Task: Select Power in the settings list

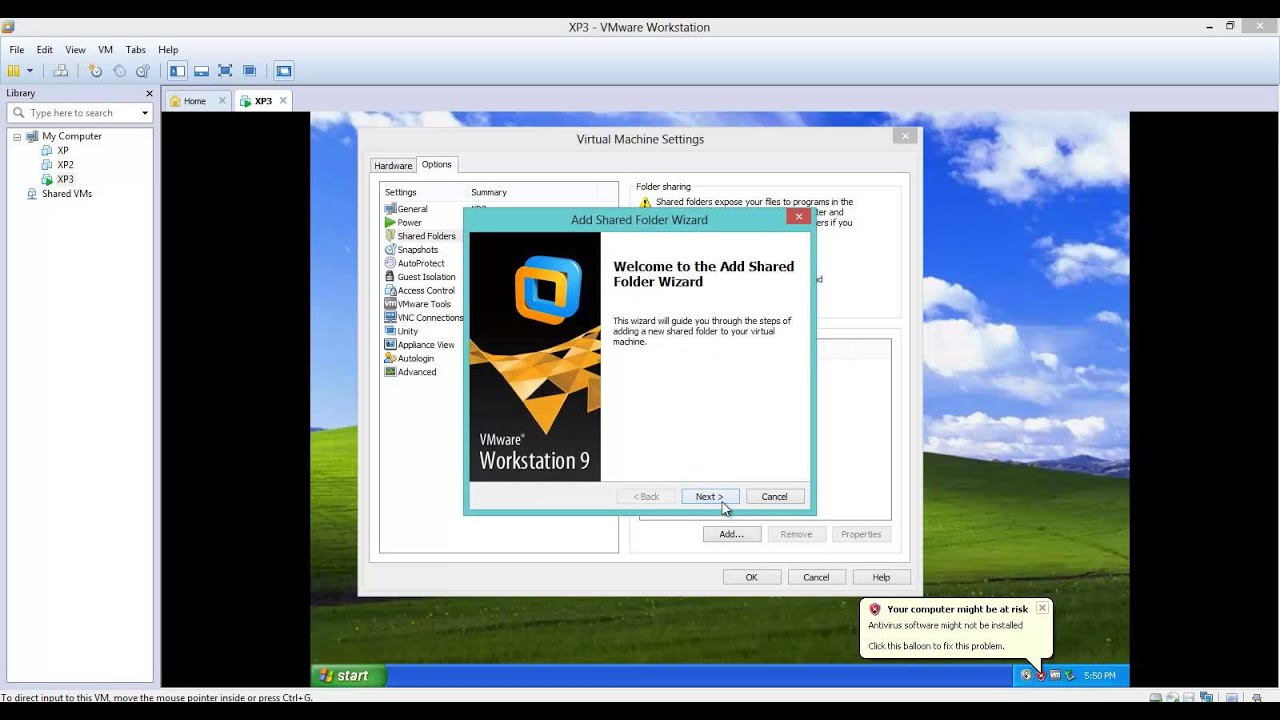Action: click(409, 223)
